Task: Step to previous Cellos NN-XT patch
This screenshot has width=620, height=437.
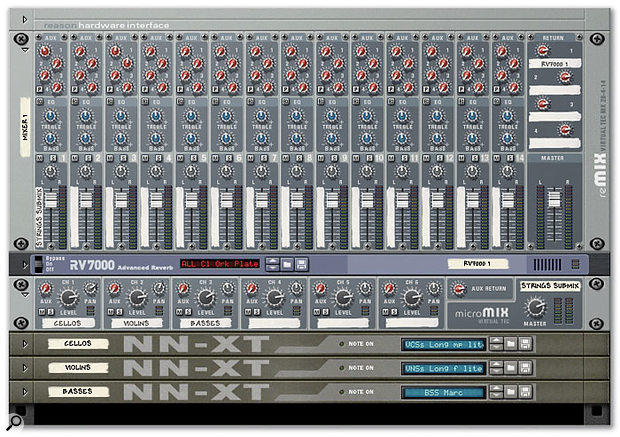Action: point(496,341)
